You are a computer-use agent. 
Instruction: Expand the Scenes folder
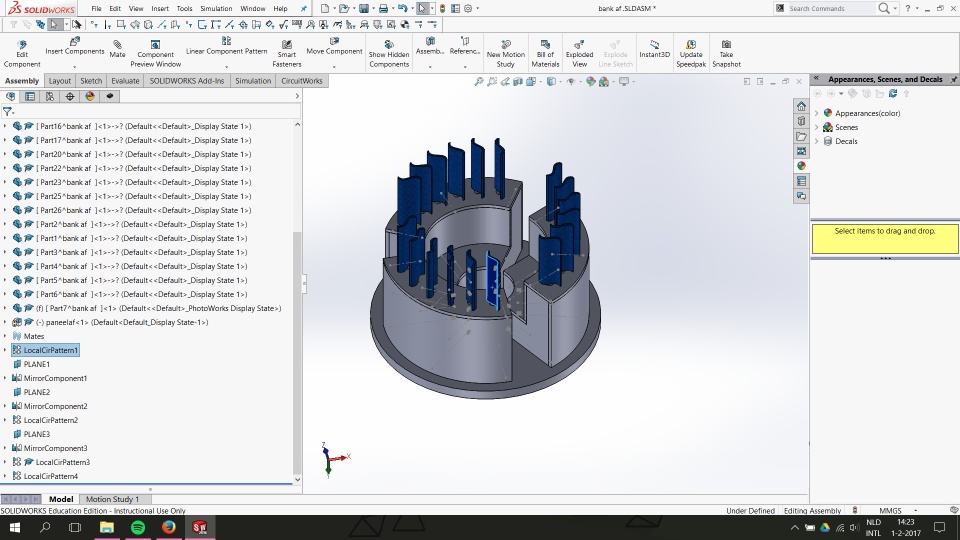817,127
